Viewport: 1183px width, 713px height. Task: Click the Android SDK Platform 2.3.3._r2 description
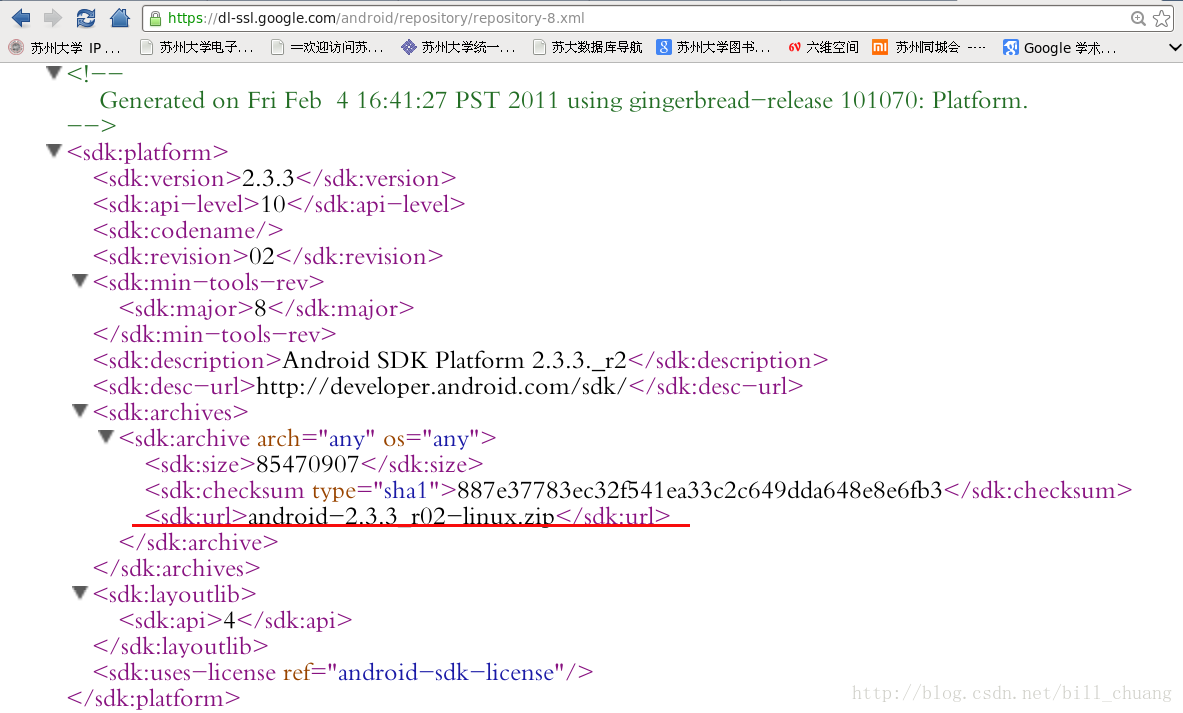[x=454, y=361]
